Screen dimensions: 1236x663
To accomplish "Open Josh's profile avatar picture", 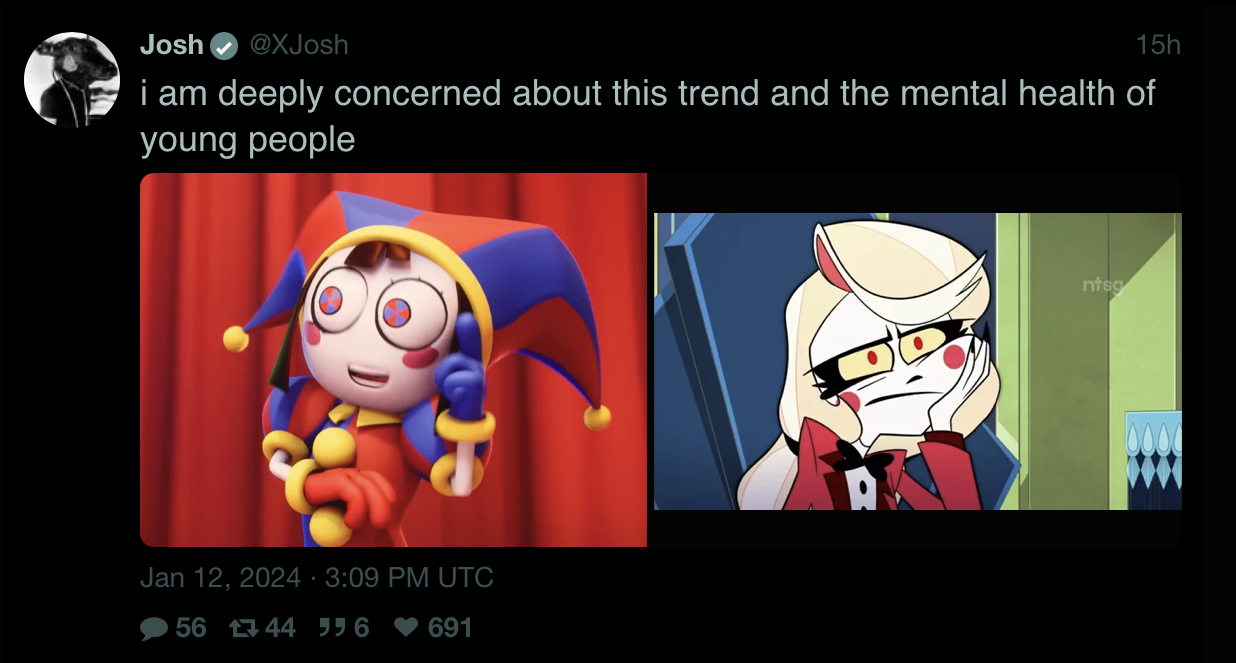I will 72,80.
